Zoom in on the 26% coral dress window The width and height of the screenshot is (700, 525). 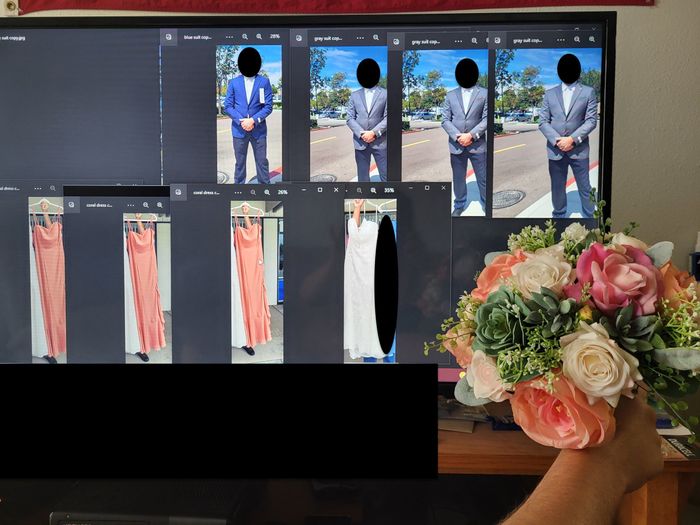(267, 190)
